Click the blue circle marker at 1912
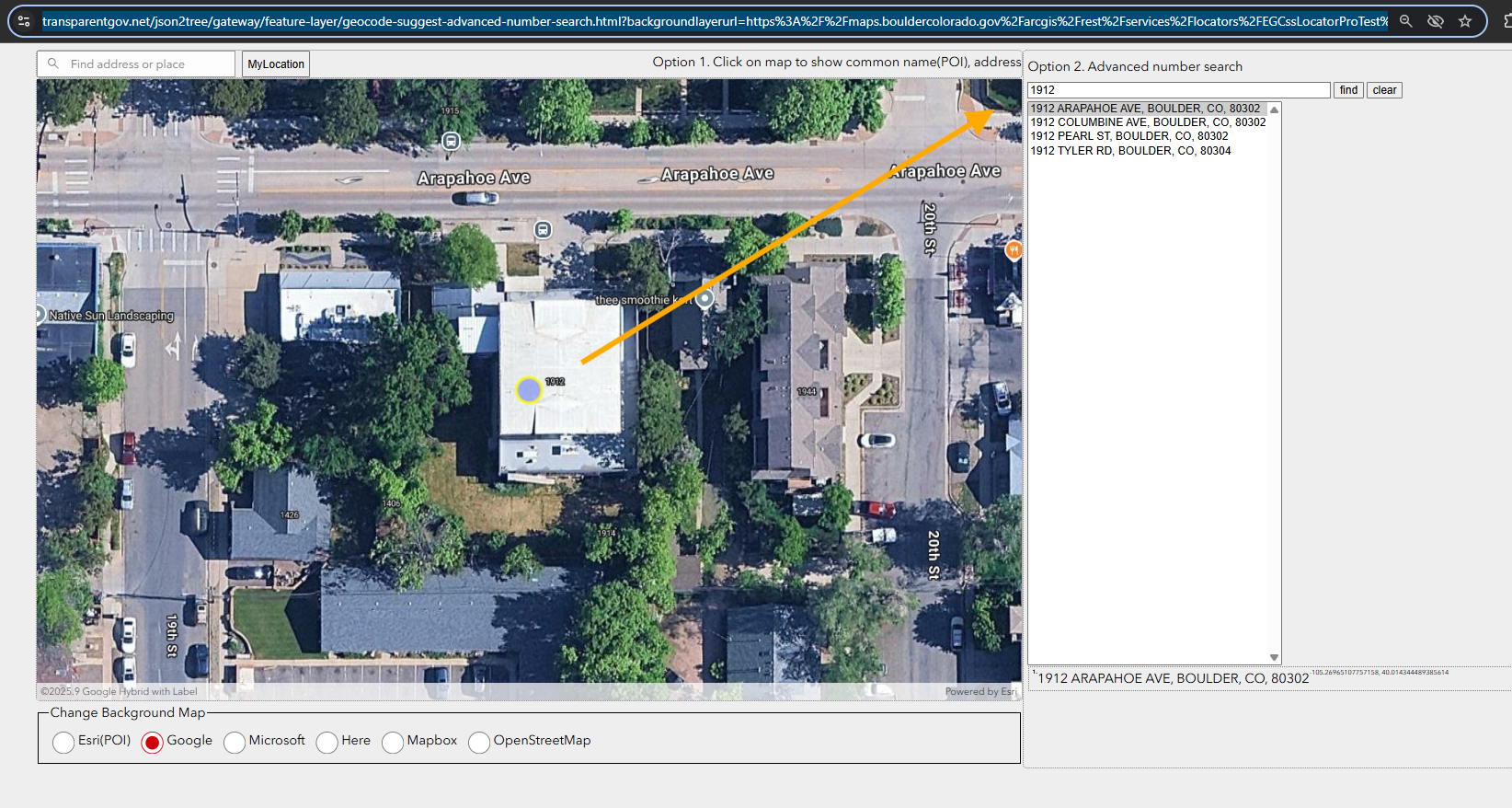Viewport: 1512px width, 808px height. click(529, 390)
